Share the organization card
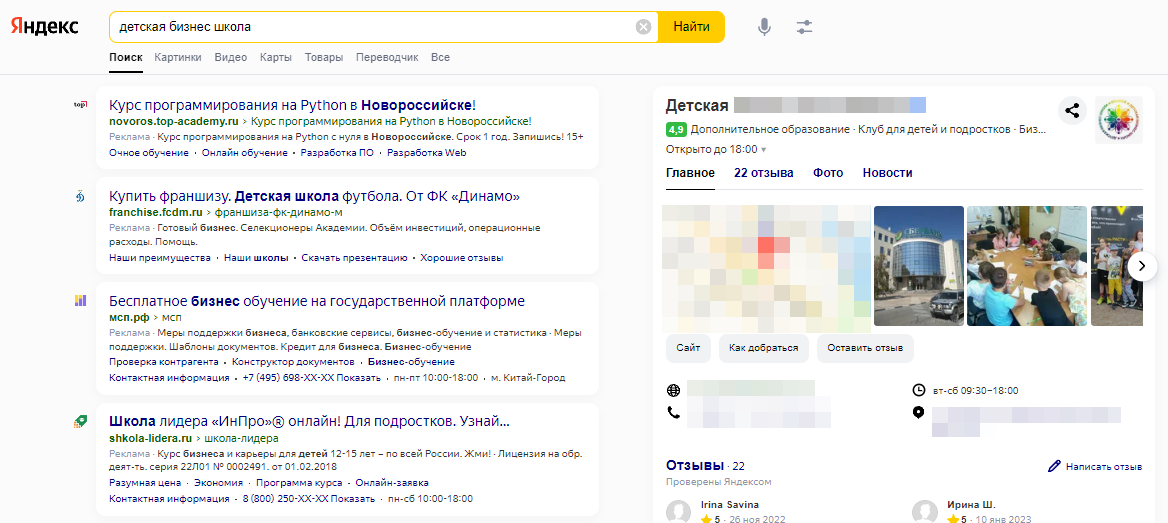1168x523 pixels. pos(1072,111)
